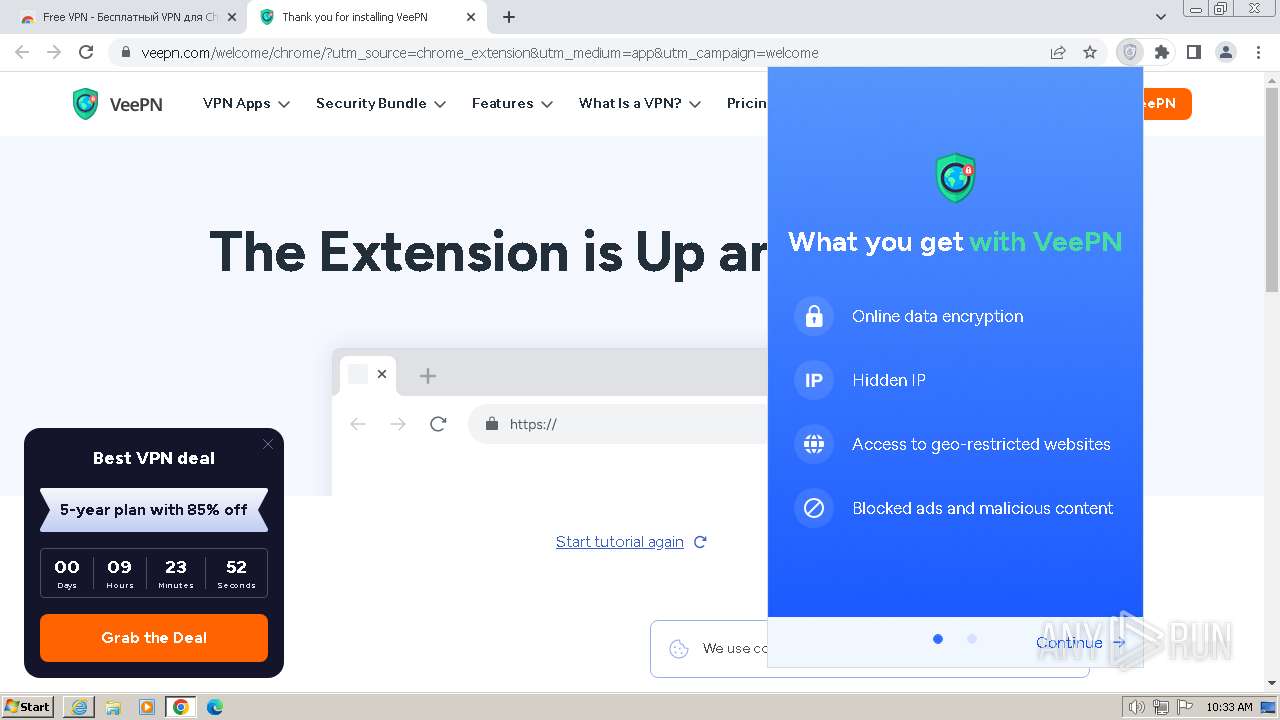
Task: Select the second pagination dot in popup
Action: [x=972, y=639]
